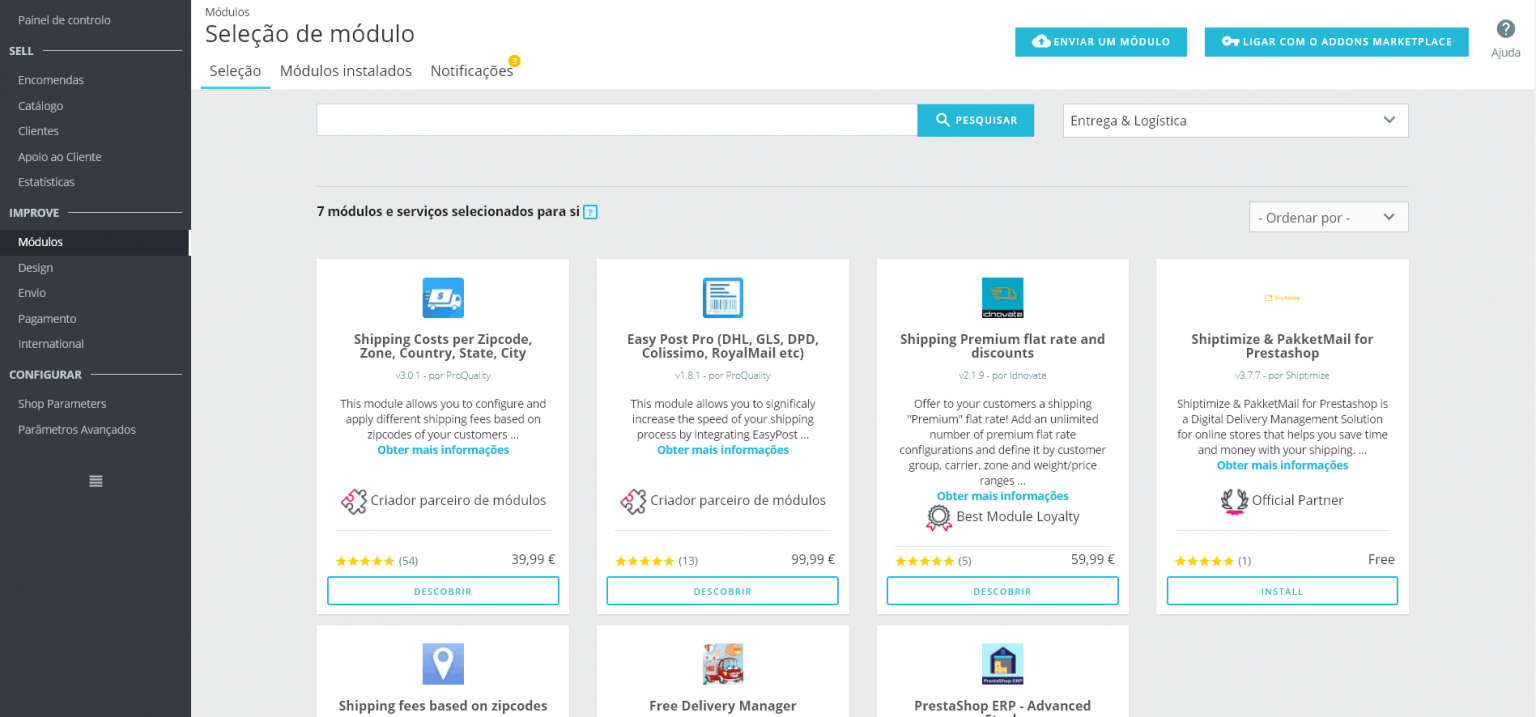Open 'Obter mais informações' for Easy Post Pro
The image size is (1536, 717).
click(723, 450)
